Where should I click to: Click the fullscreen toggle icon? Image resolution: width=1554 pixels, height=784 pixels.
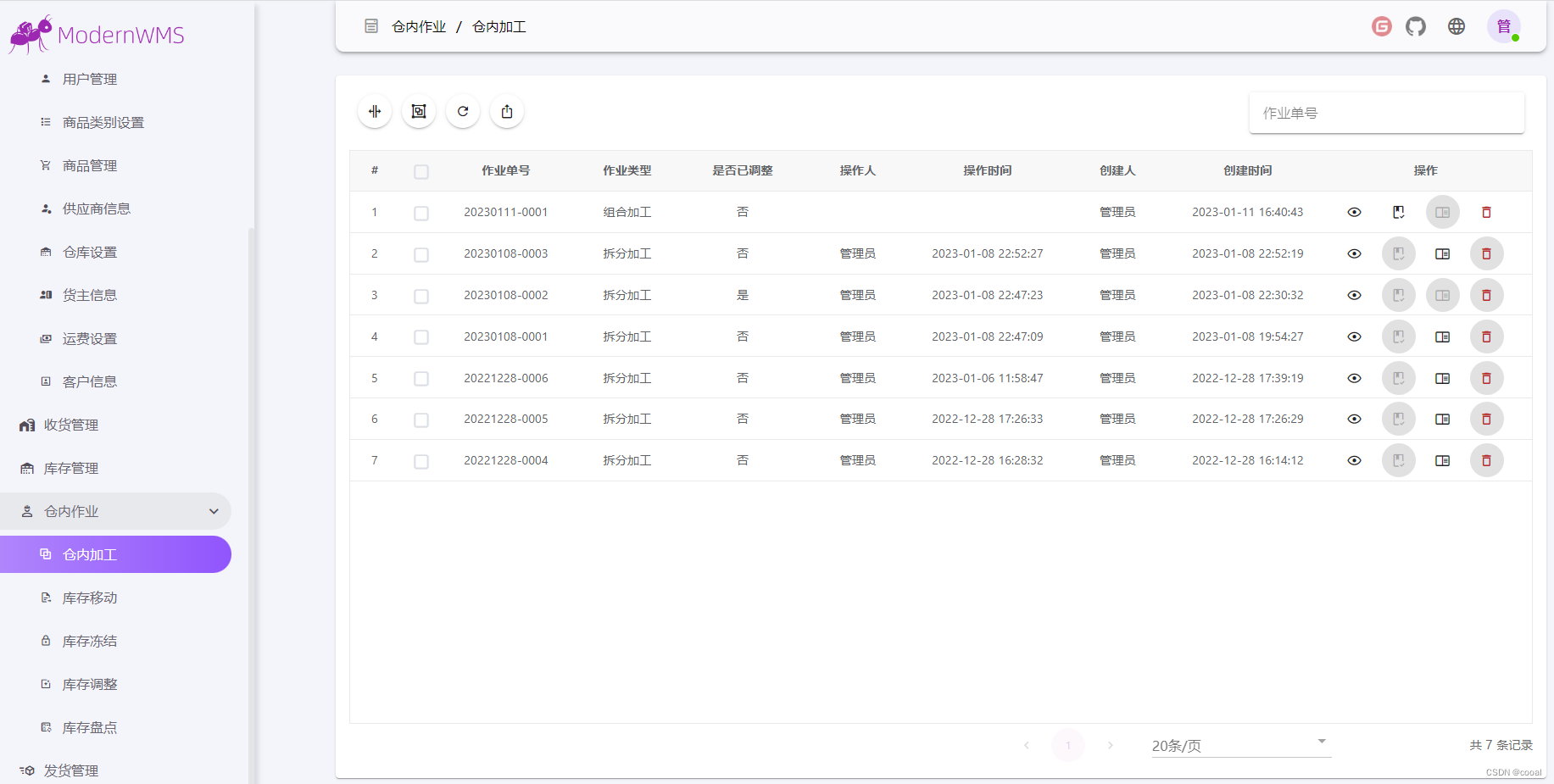[418, 111]
